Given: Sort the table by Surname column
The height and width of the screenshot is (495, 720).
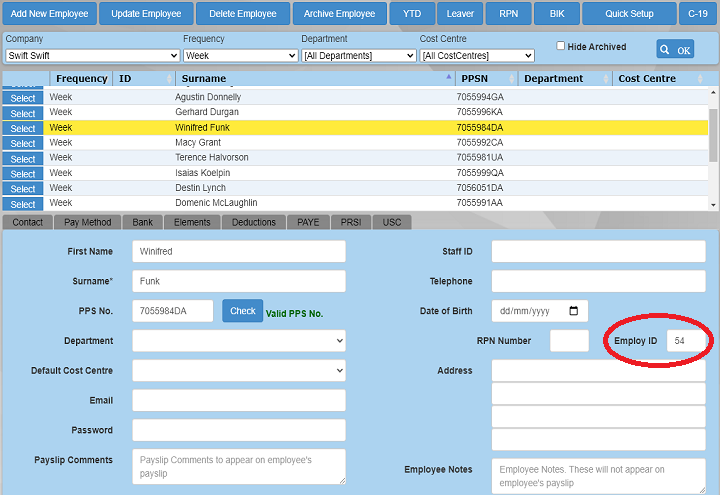Looking at the screenshot, I should point(315,79).
